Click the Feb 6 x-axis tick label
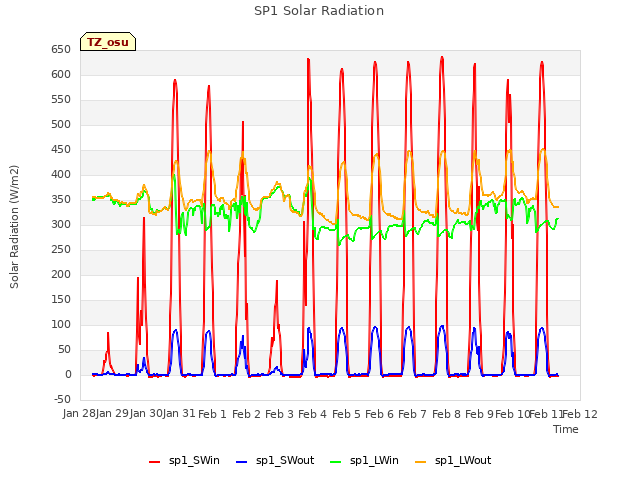 click(379, 414)
